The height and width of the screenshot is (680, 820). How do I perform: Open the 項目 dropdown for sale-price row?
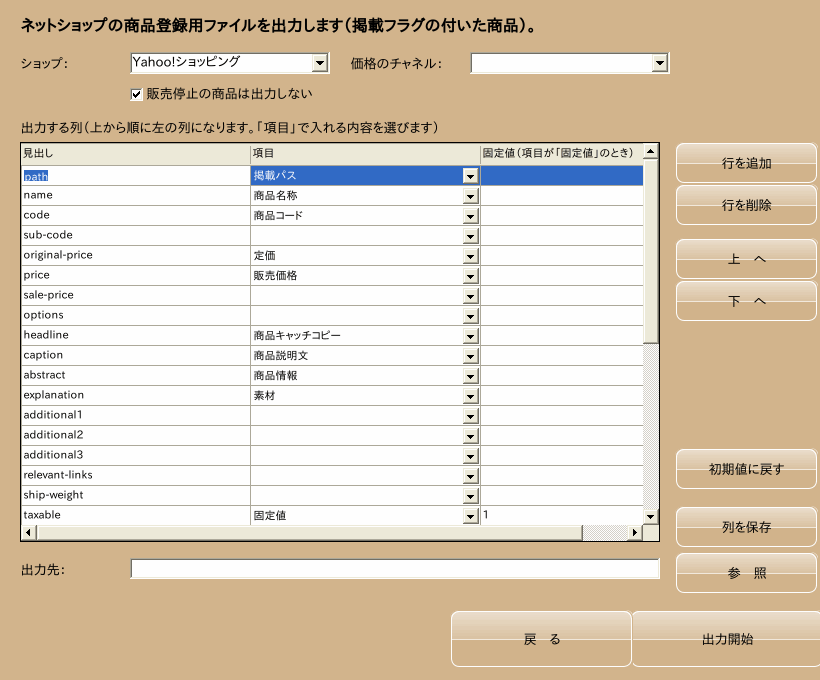coord(471,296)
